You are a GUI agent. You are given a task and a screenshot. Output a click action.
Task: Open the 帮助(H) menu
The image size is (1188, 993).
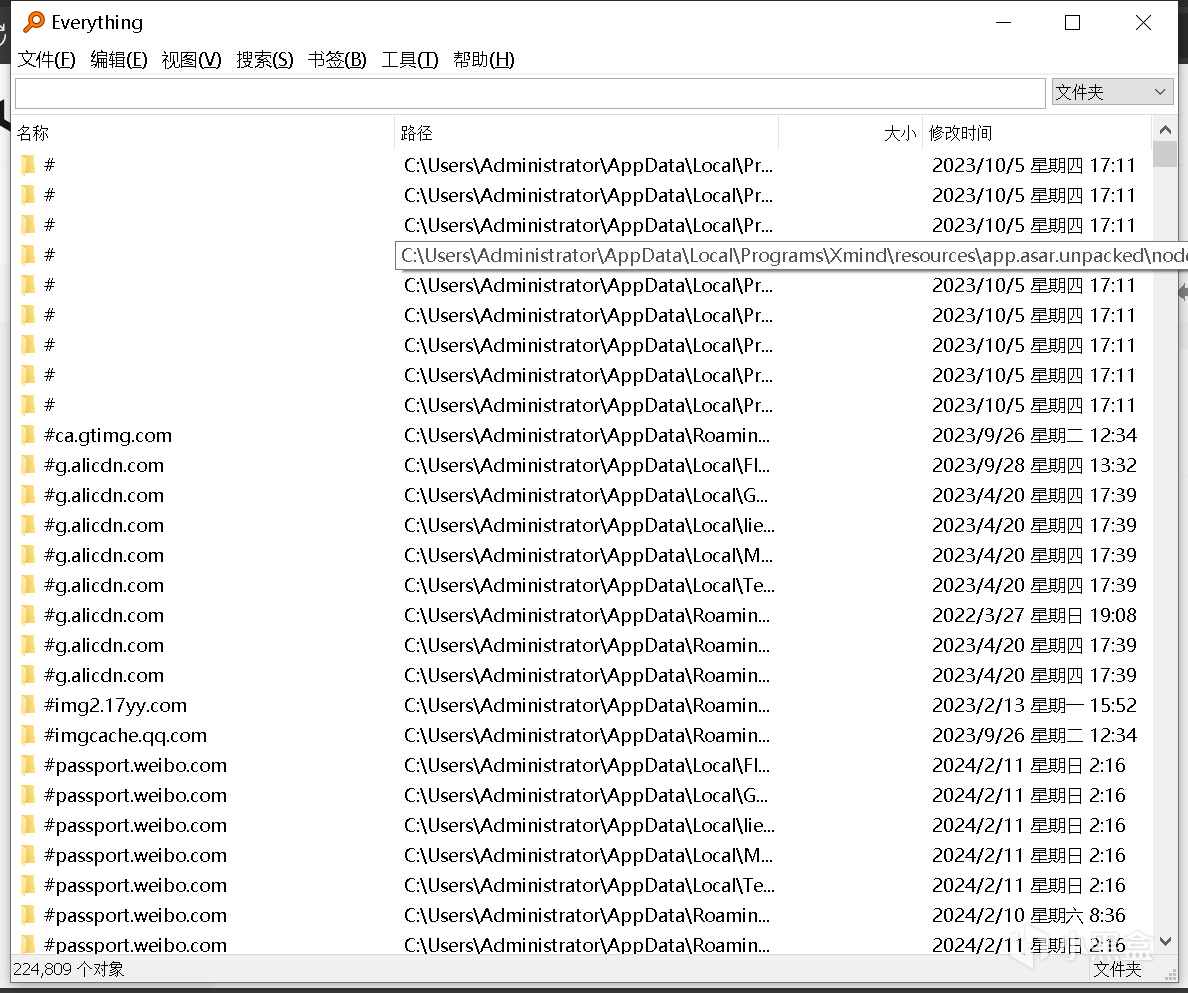point(483,60)
